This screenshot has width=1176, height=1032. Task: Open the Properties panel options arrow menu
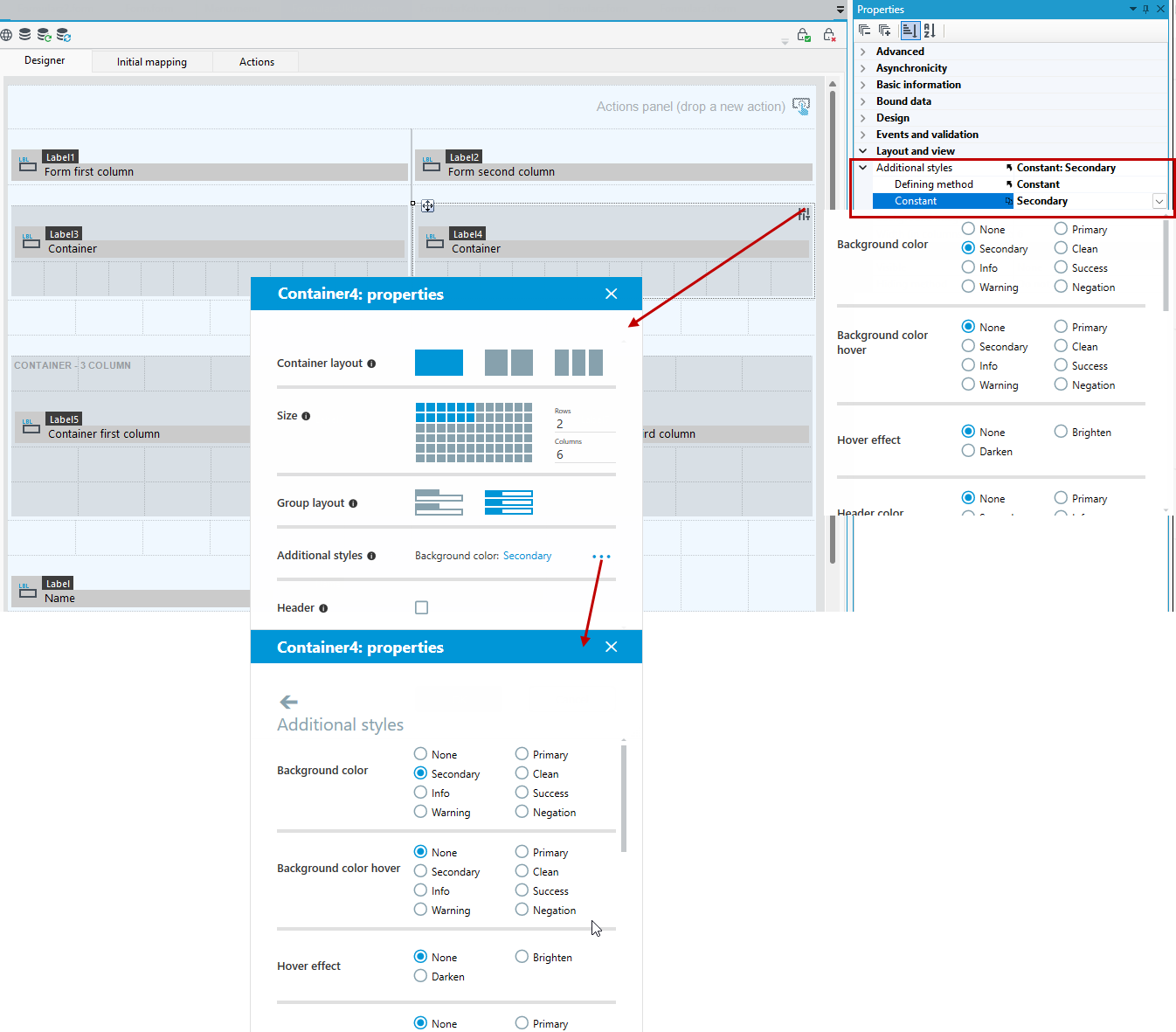(1133, 9)
